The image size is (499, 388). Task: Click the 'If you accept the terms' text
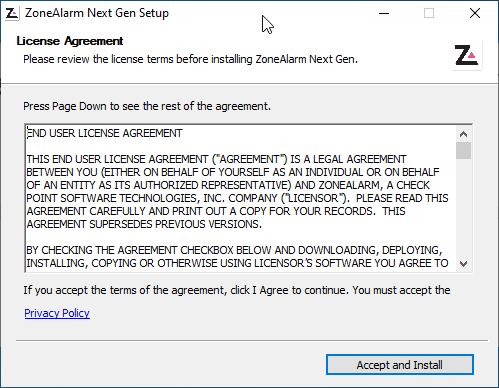(237, 290)
